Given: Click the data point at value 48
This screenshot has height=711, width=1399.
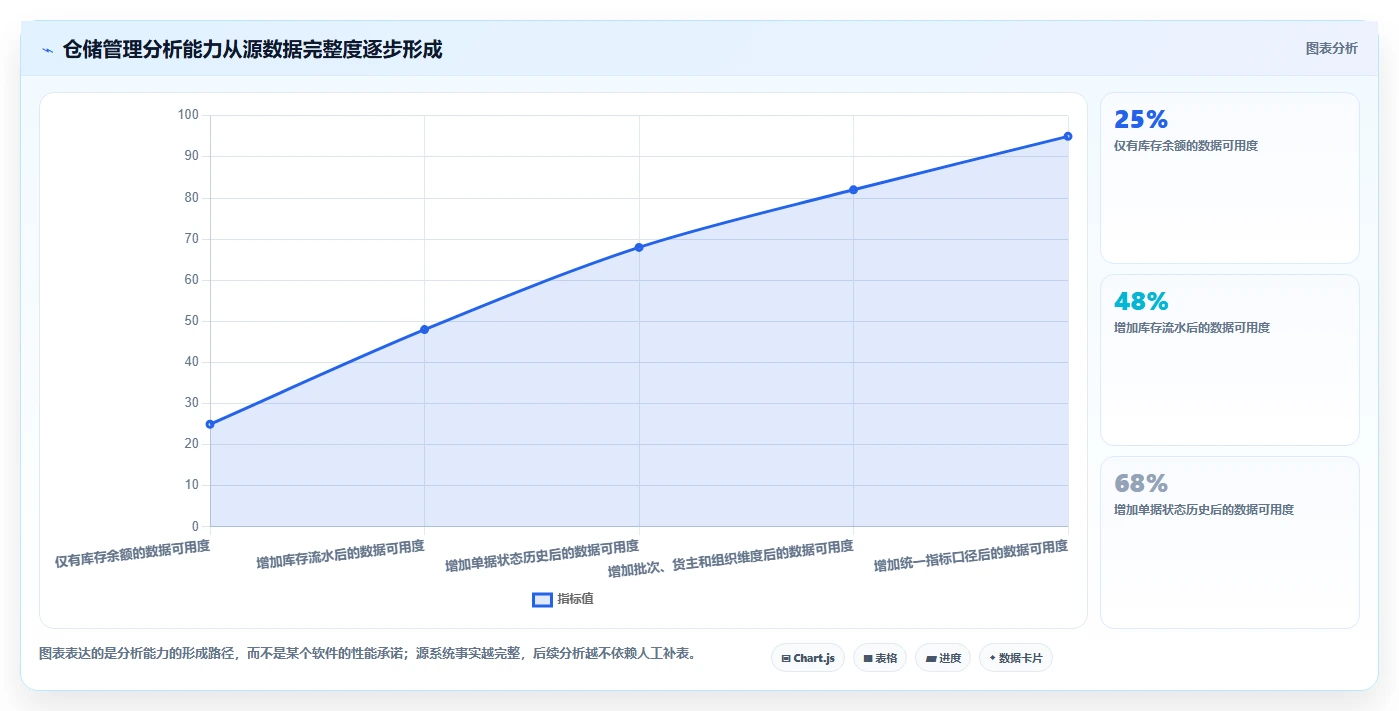Looking at the screenshot, I should (x=424, y=329).
